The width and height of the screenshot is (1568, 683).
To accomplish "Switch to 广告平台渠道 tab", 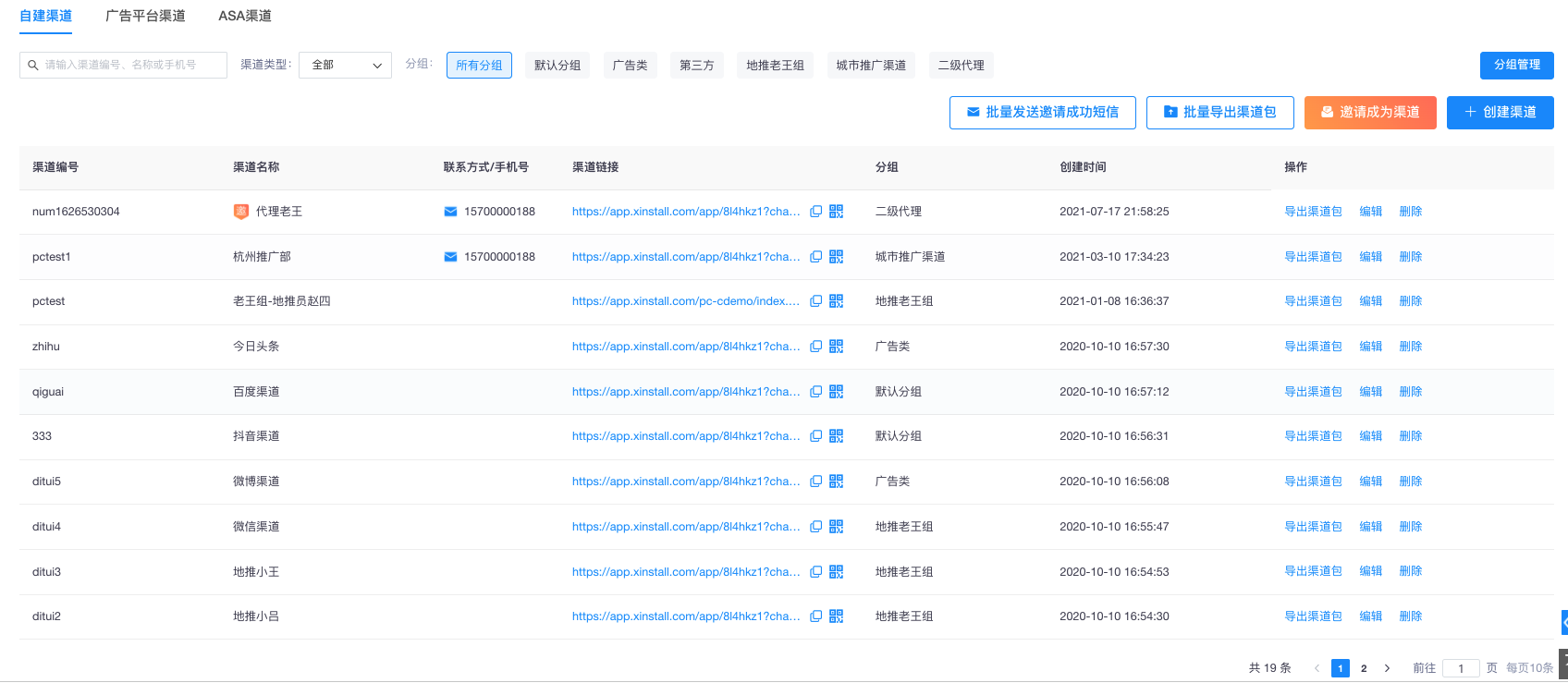I will click(x=145, y=16).
